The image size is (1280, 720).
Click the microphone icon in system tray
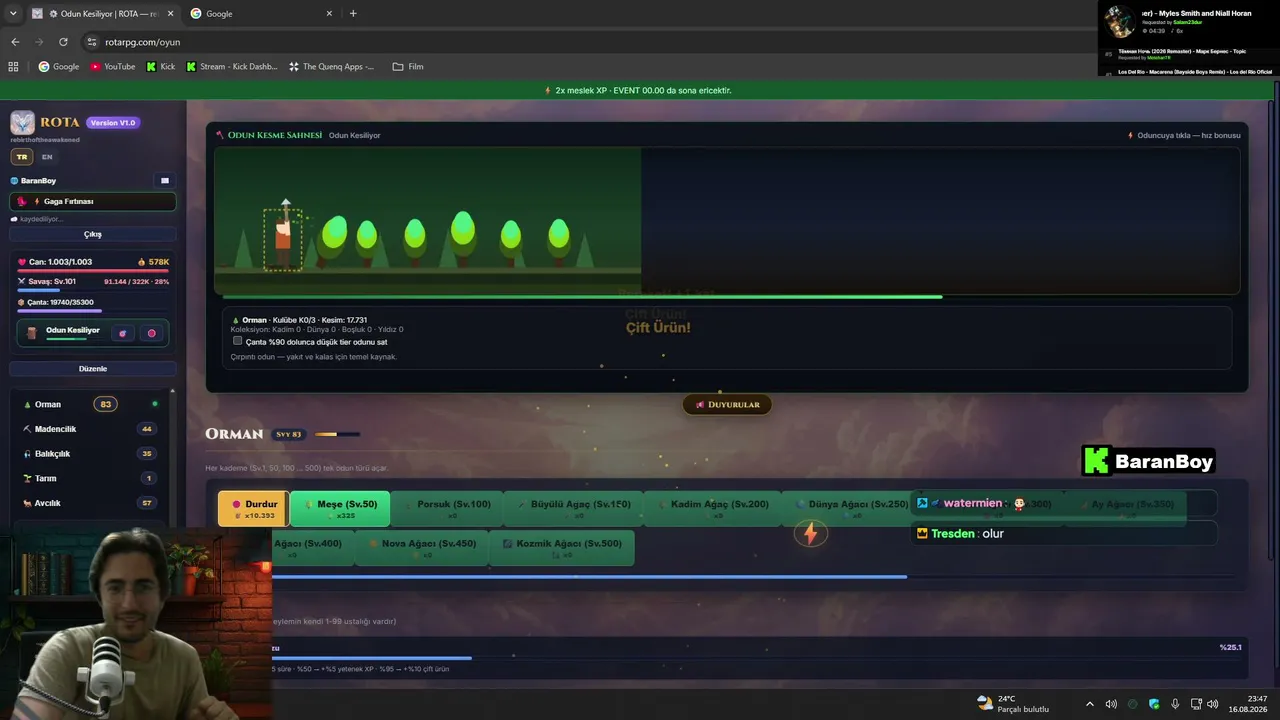[x=1175, y=704]
